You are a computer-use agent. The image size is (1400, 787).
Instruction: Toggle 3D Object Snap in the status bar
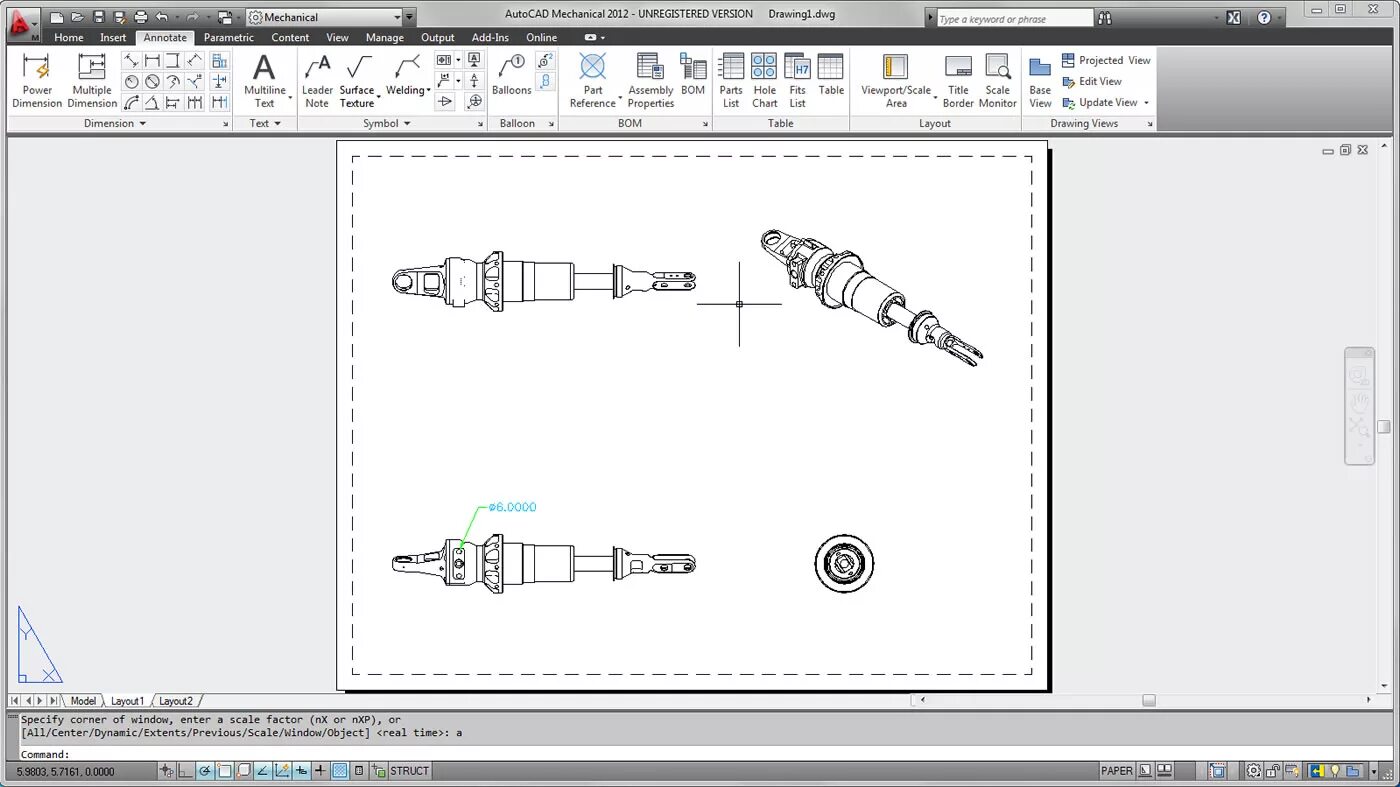coord(243,771)
